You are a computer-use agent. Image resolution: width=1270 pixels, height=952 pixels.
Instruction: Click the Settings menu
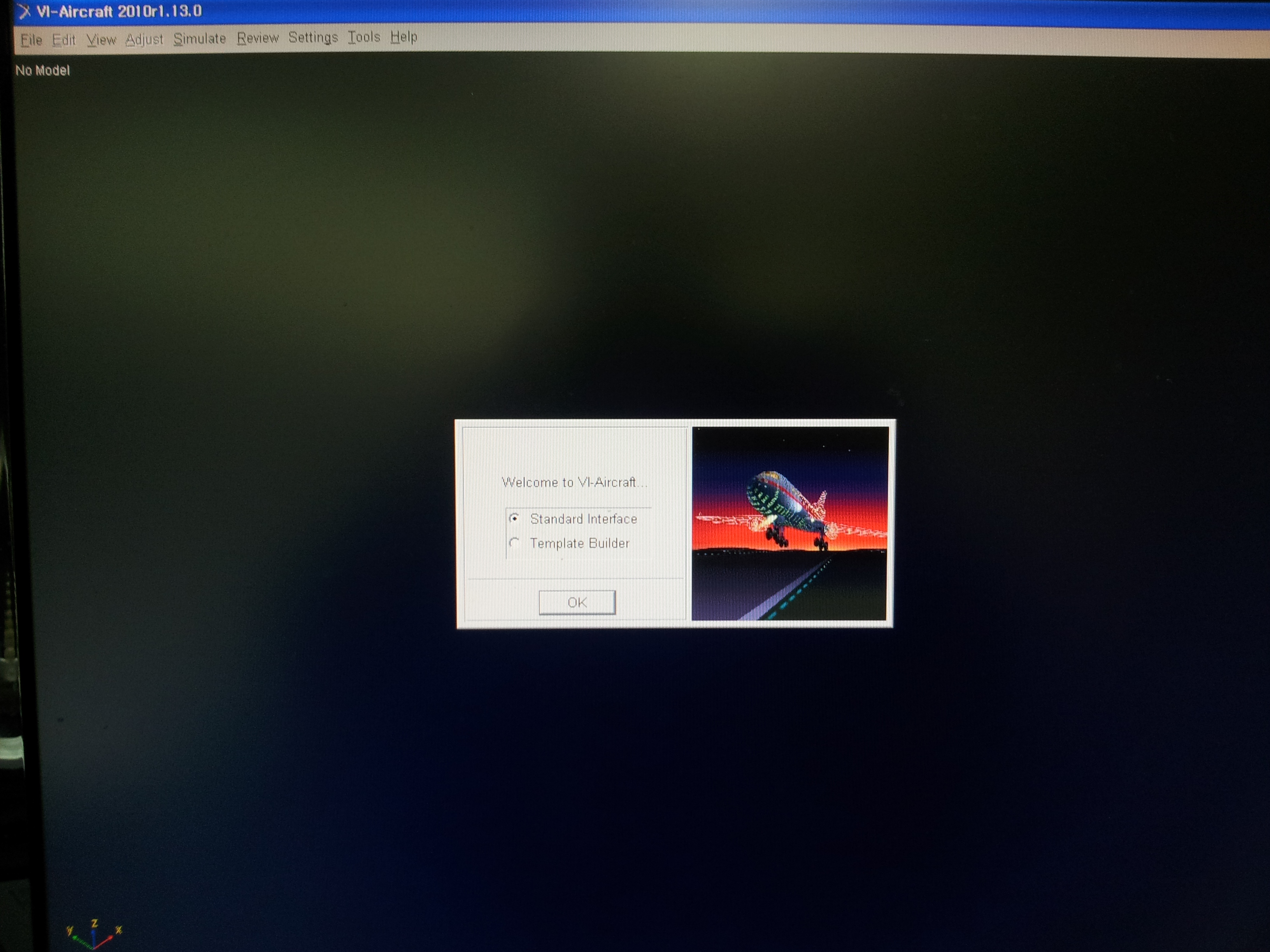pyautogui.click(x=310, y=38)
